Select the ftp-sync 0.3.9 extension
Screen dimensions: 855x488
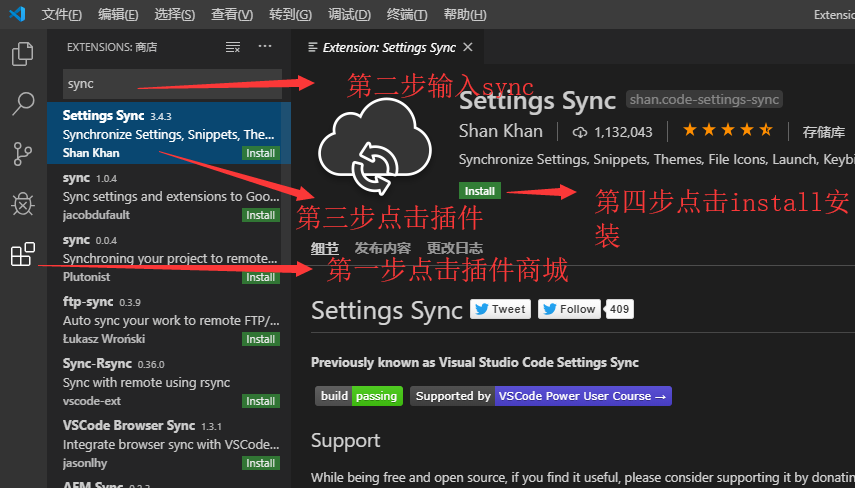pyautogui.click(x=168, y=320)
